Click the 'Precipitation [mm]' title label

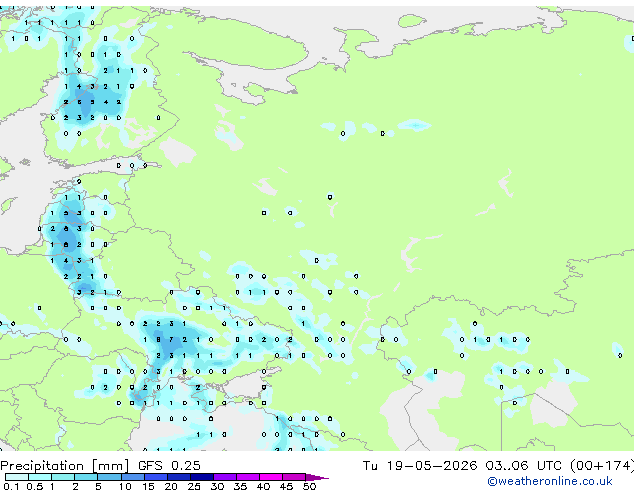click(64, 466)
